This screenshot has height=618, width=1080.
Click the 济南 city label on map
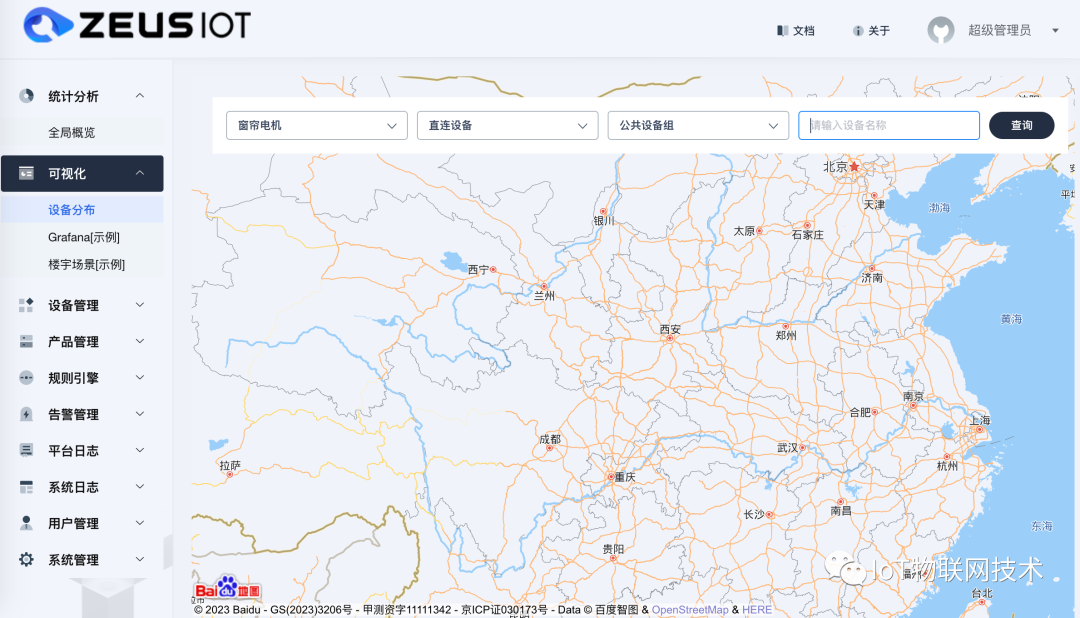[872, 278]
